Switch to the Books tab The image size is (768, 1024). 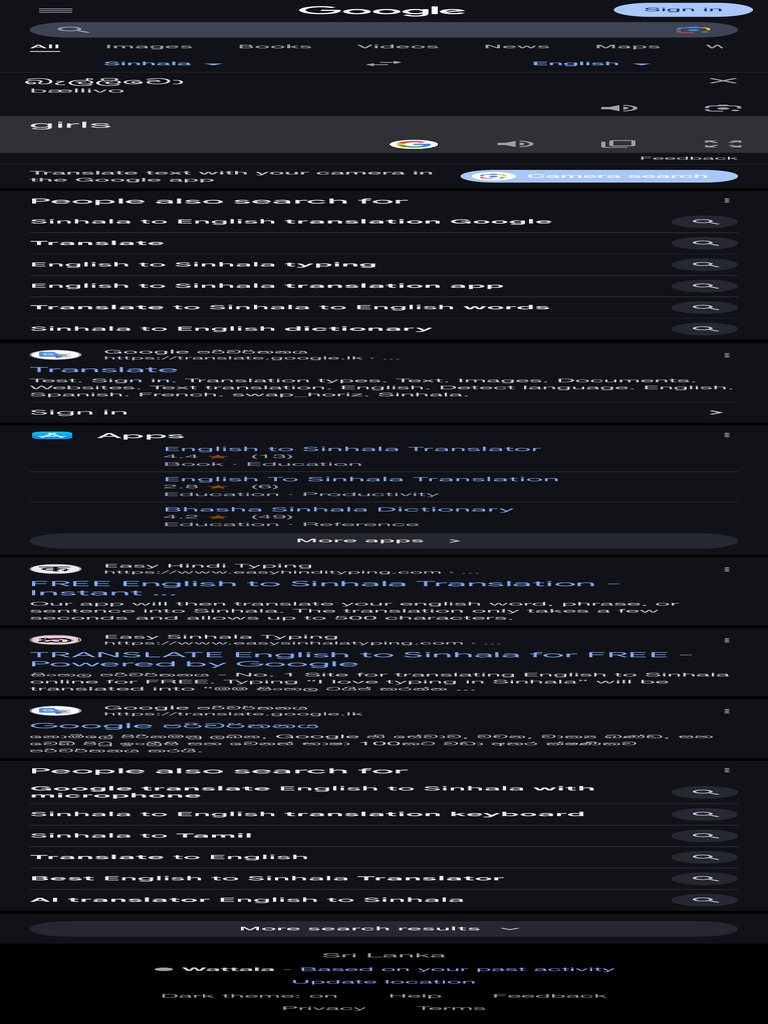[x=274, y=46]
